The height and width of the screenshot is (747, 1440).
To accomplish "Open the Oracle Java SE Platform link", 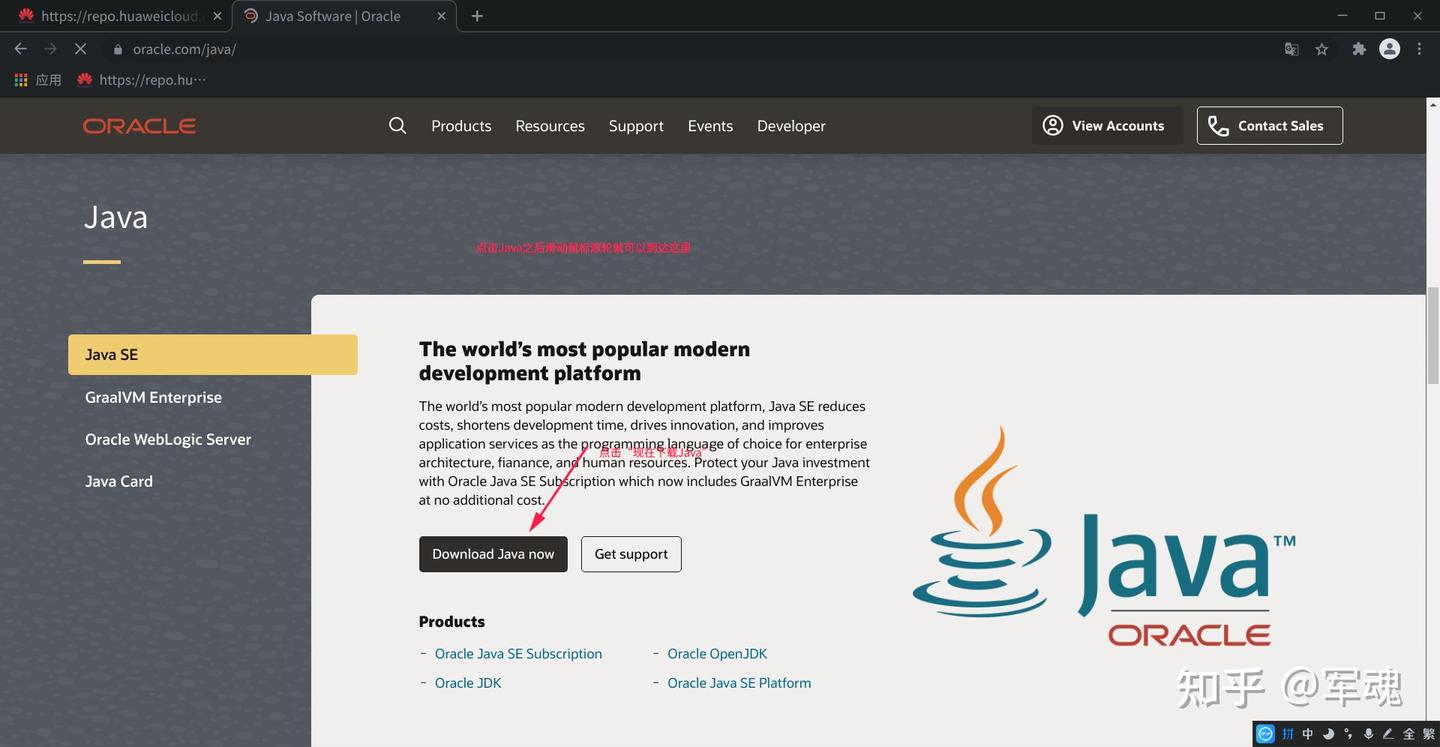I will point(739,683).
